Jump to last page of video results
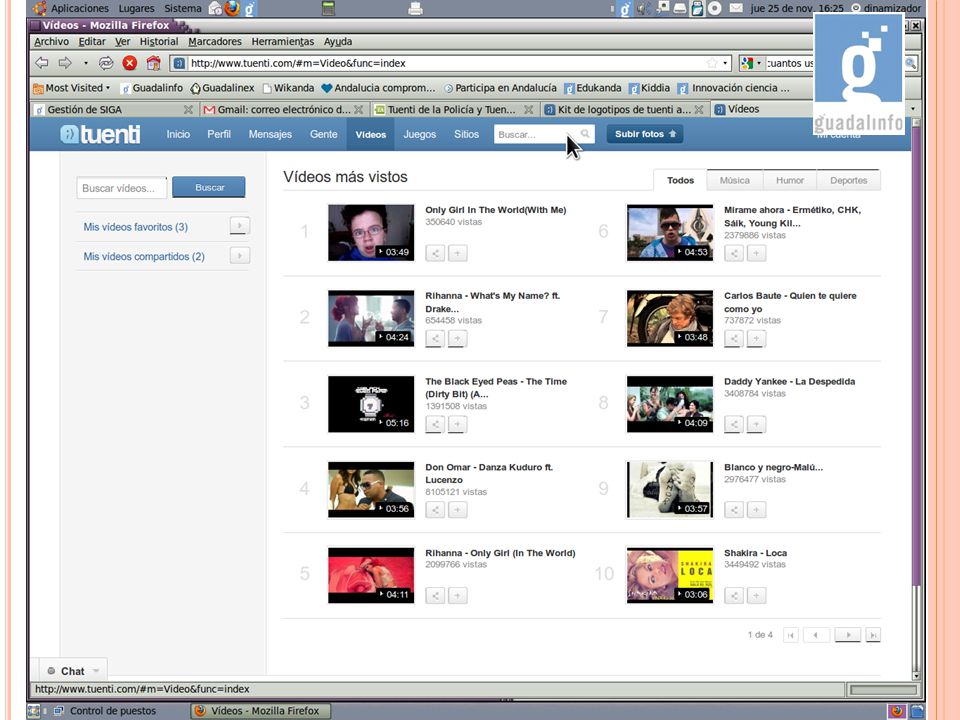This screenshot has width=960, height=720. coord(874,635)
